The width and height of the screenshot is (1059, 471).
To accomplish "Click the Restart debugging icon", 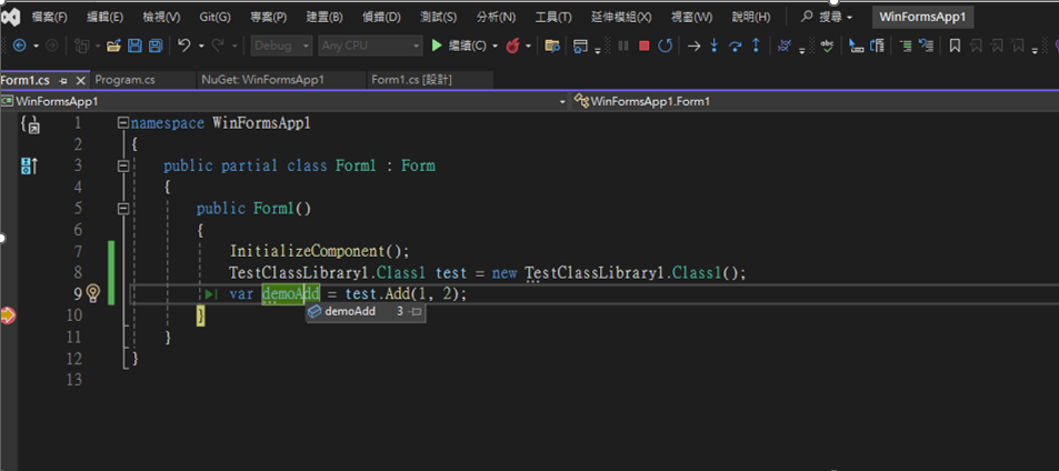I will click(665, 46).
